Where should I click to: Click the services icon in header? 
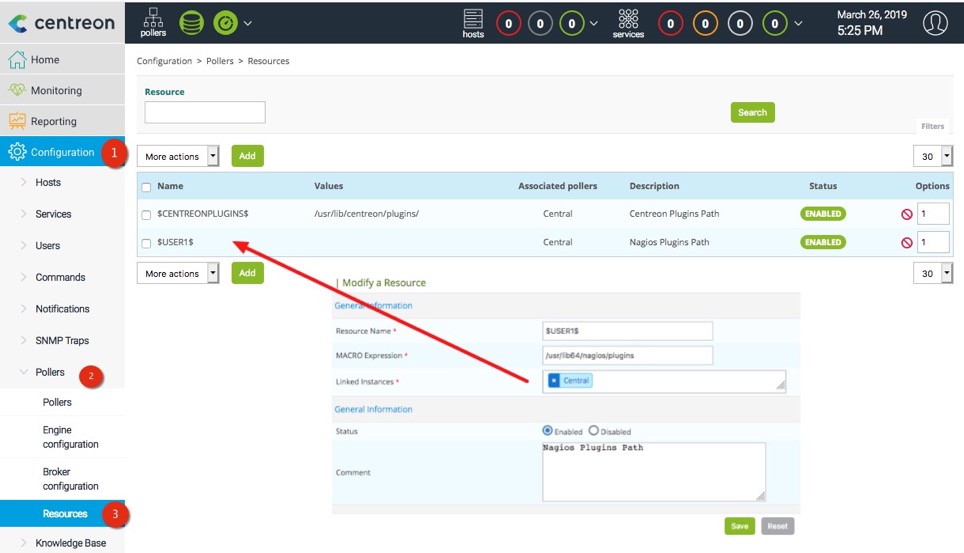(x=628, y=21)
